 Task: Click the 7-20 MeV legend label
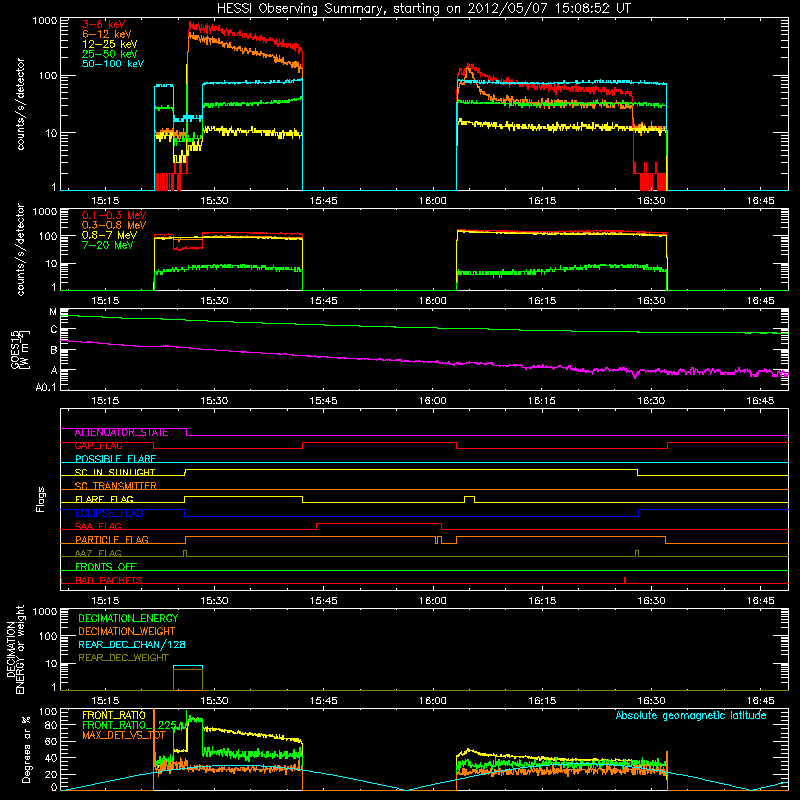pos(108,245)
